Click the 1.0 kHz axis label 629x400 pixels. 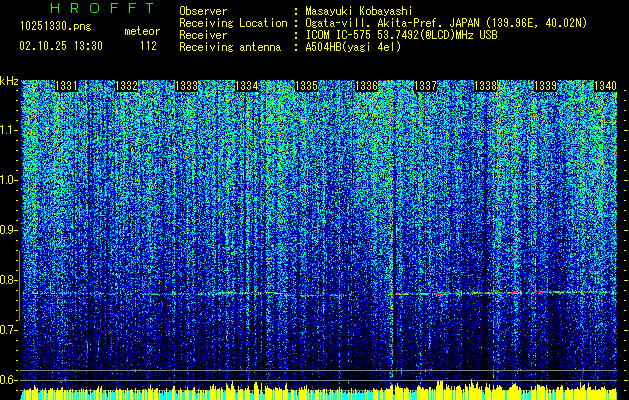coord(8,180)
